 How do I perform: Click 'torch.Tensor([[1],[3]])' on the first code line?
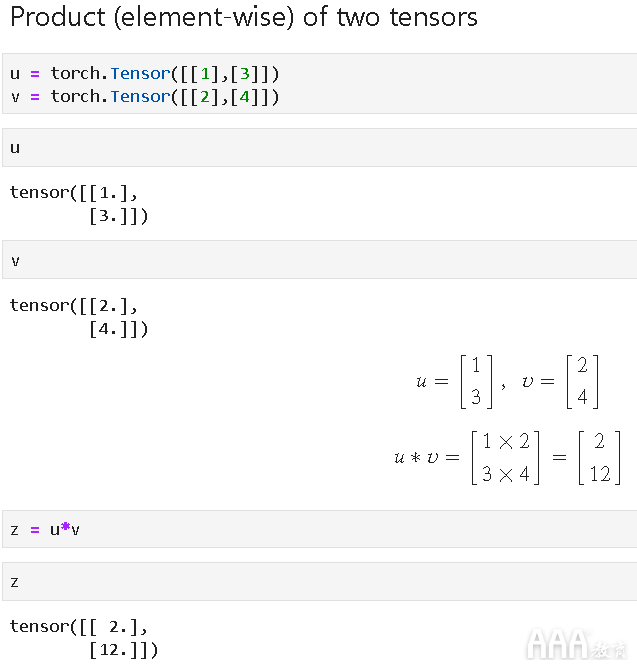(x=165, y=73)
